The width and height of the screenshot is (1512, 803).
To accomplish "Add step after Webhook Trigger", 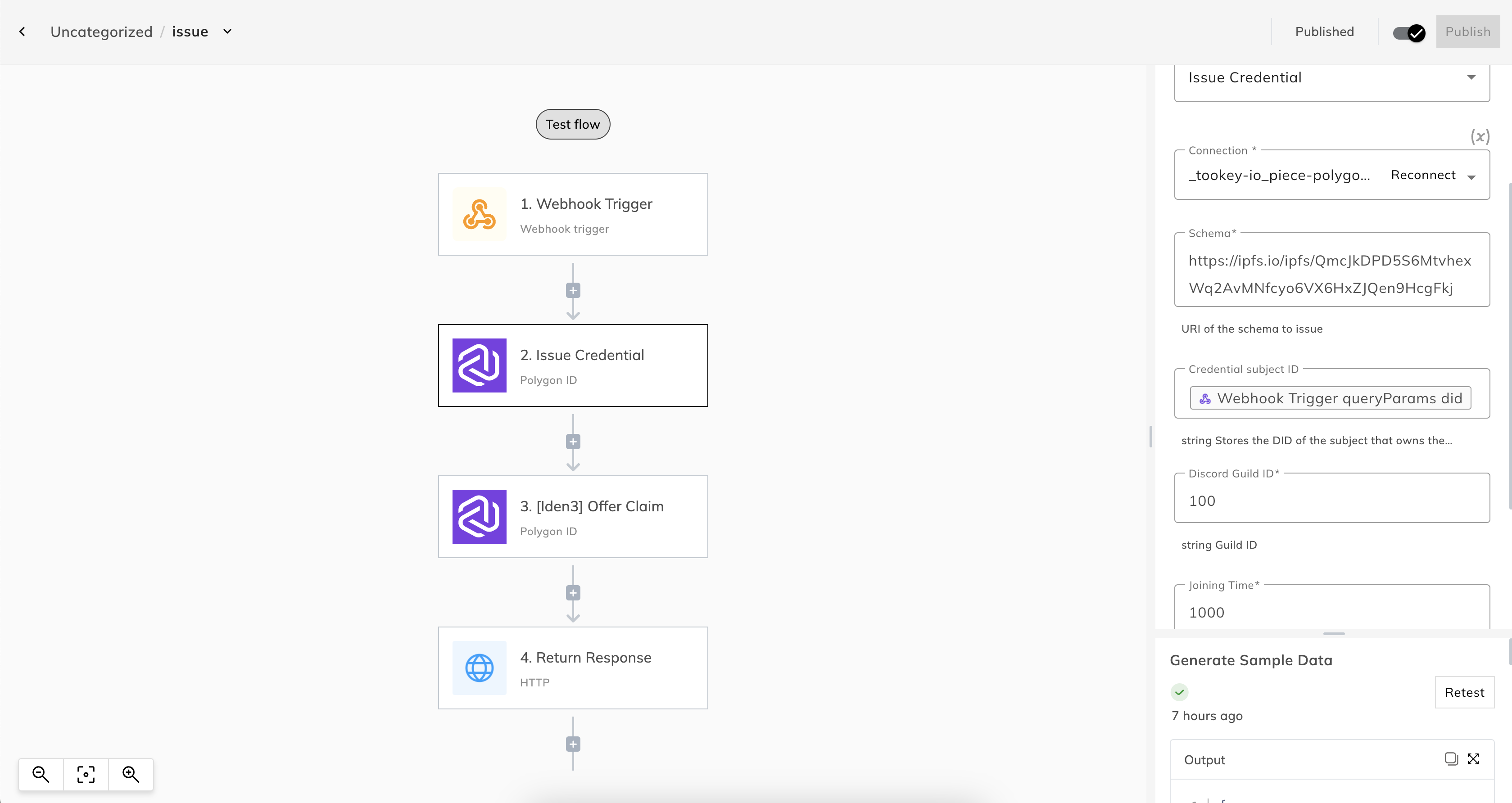I will point(573,290).
